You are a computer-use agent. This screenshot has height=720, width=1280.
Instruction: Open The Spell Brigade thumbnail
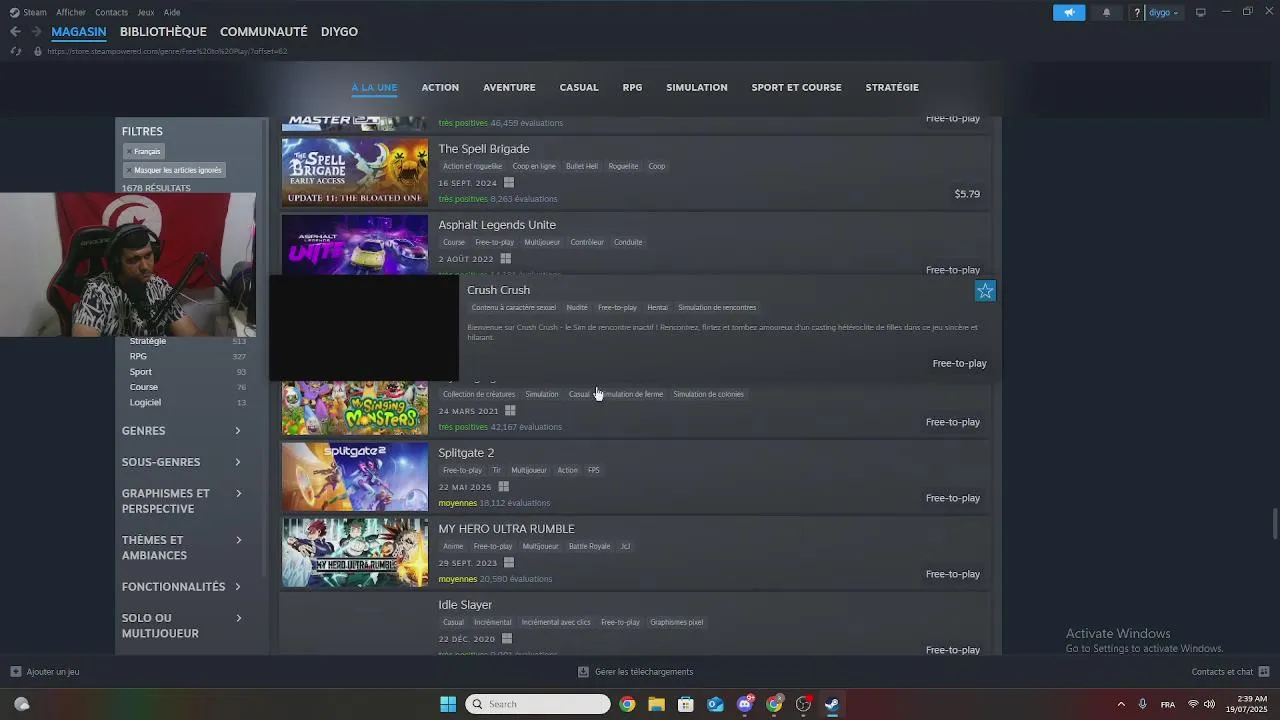pyautogui.click(x=355, y=172)
